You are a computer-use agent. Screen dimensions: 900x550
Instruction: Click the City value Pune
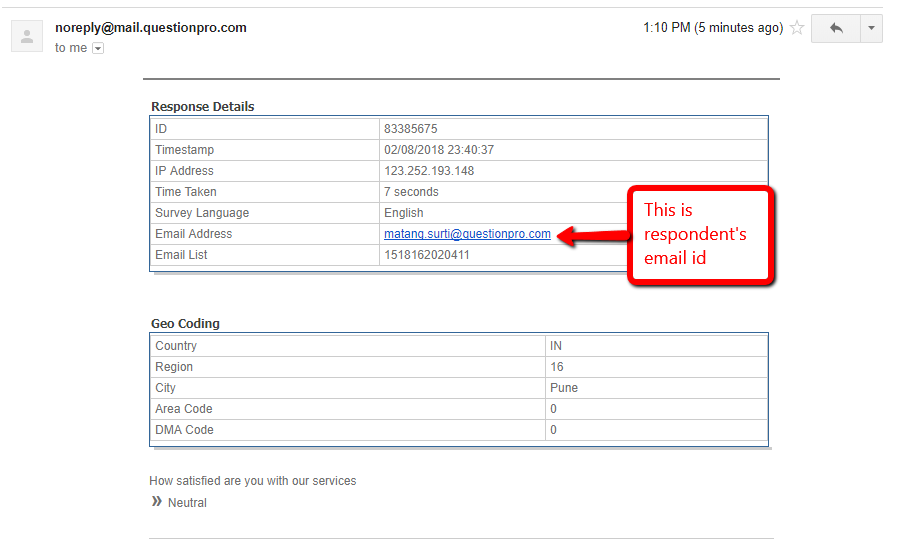pyautogui.click(x=564, y=388)
